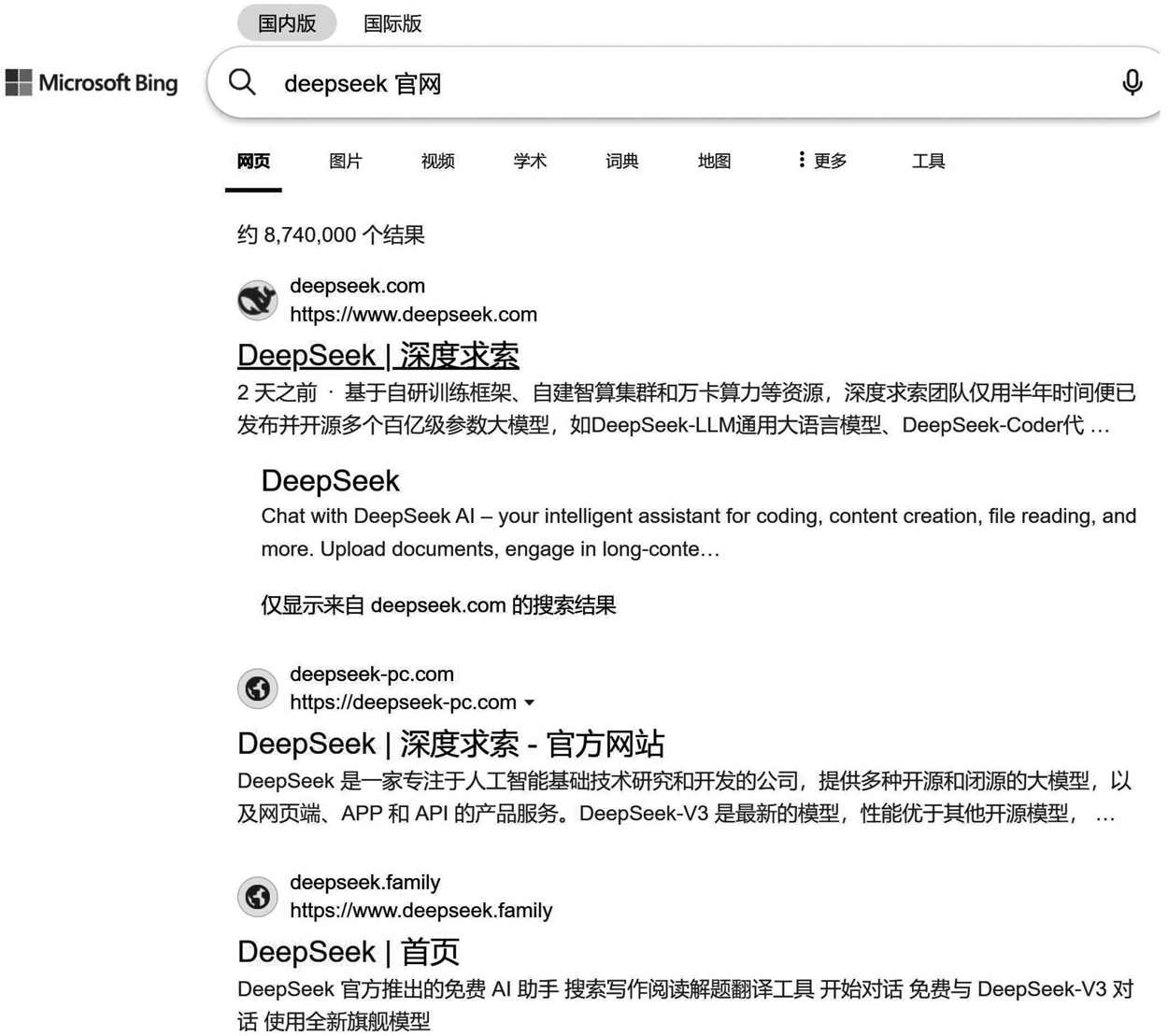This screenshot has width=1168, height=1036.
Task: Start voice search with the microphone icon
Action: pyautogui.click(x=1132, y=83)
